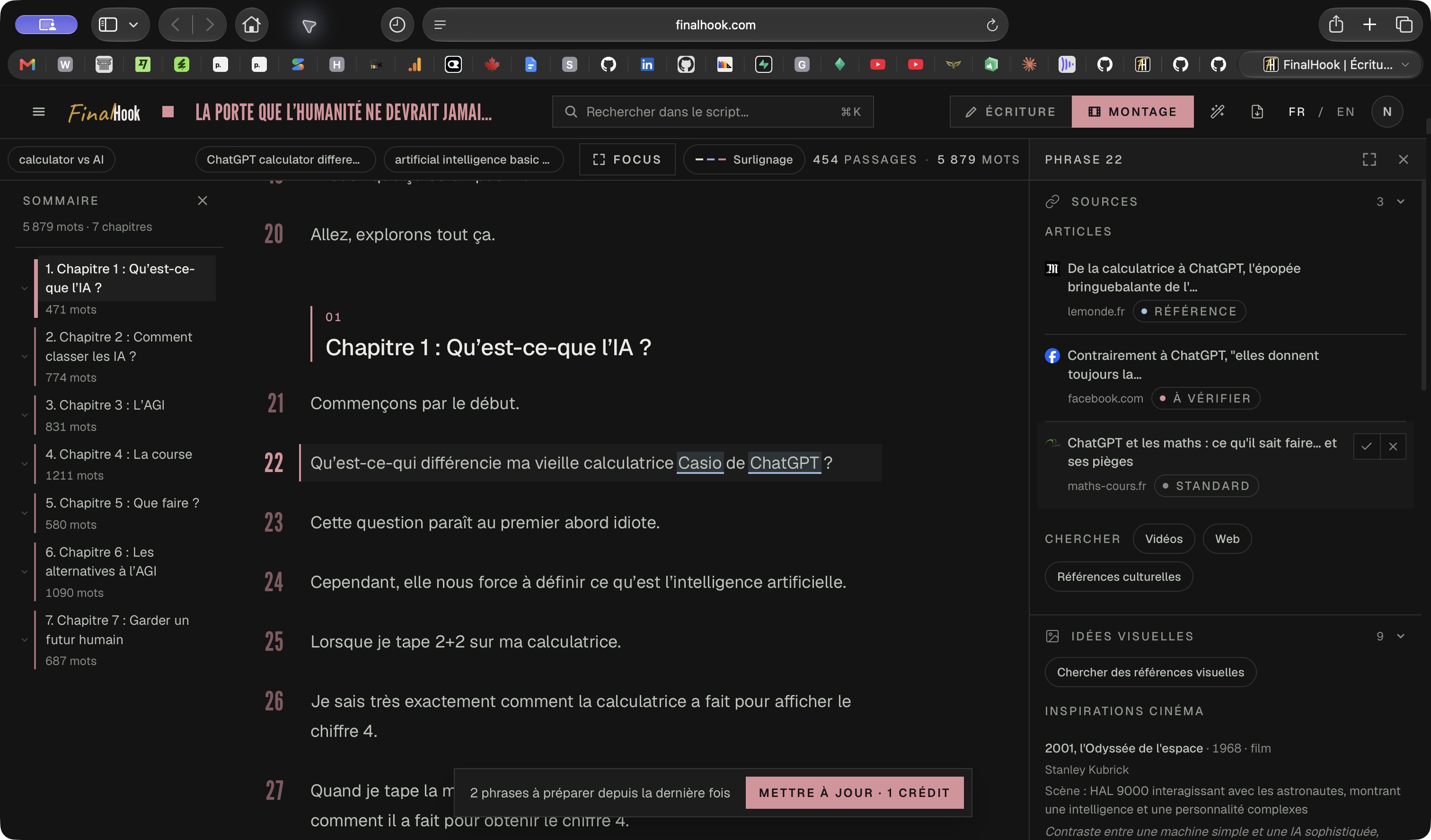Switch to Montage mode tab
Viewport: 1431px width, 840px height.
(1132, 112)
